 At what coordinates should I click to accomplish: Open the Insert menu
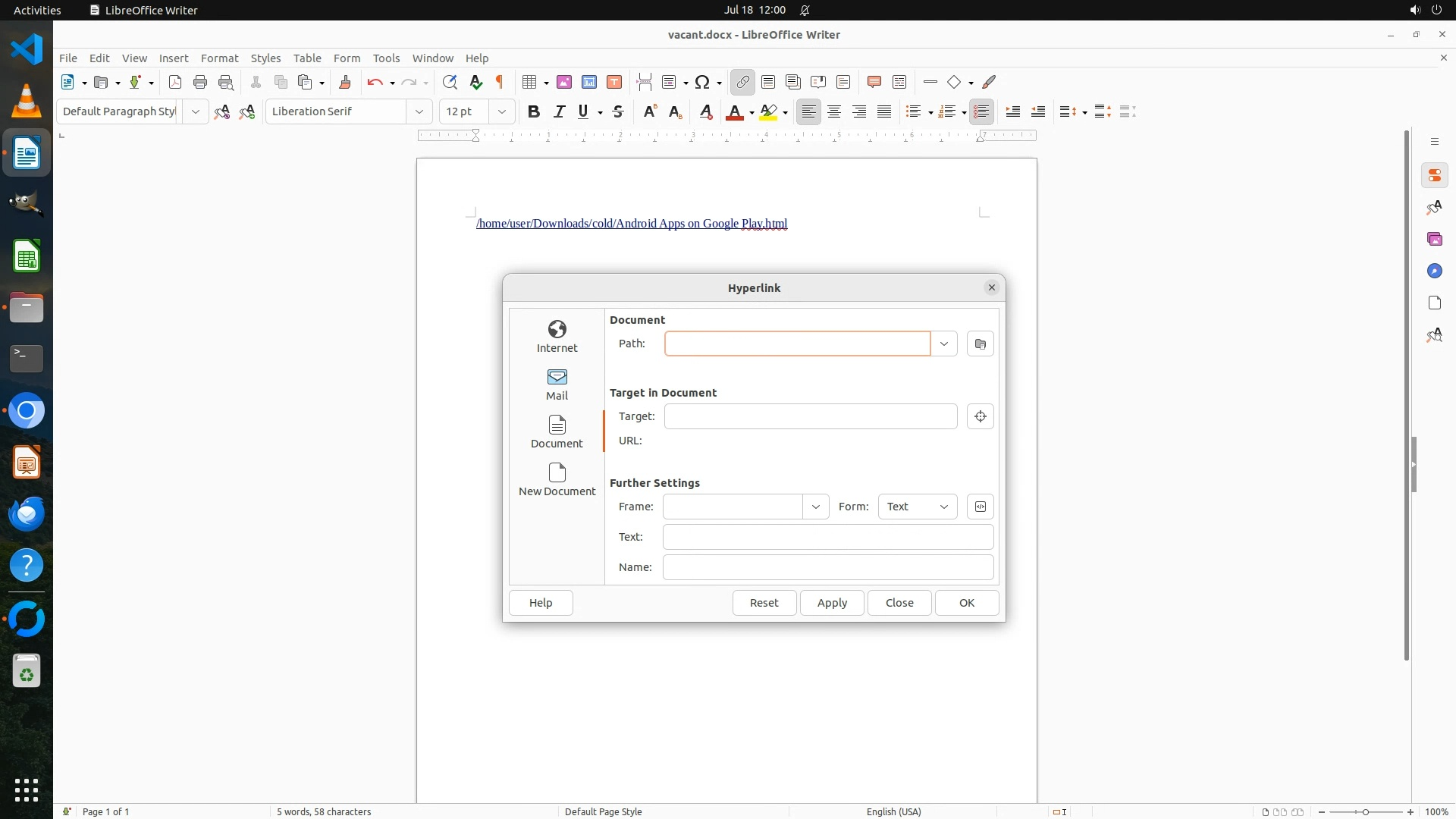(173, 58)
